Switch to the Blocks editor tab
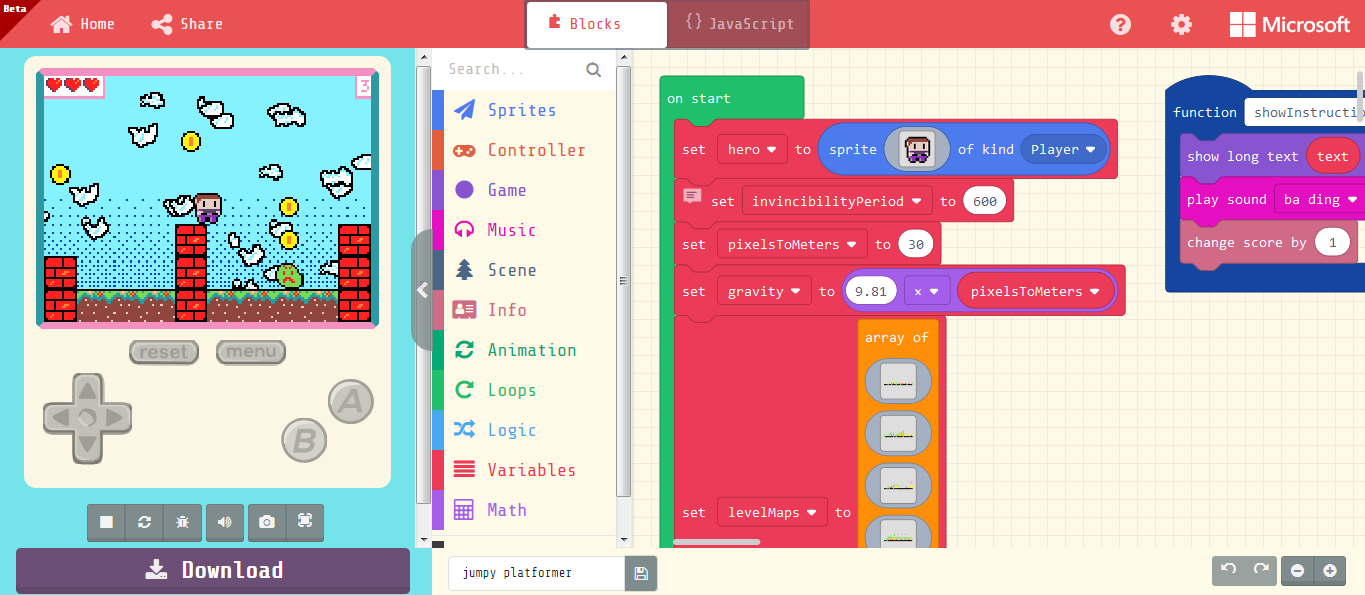Viewport: 1365px width, 595px height. pos(597,24)
